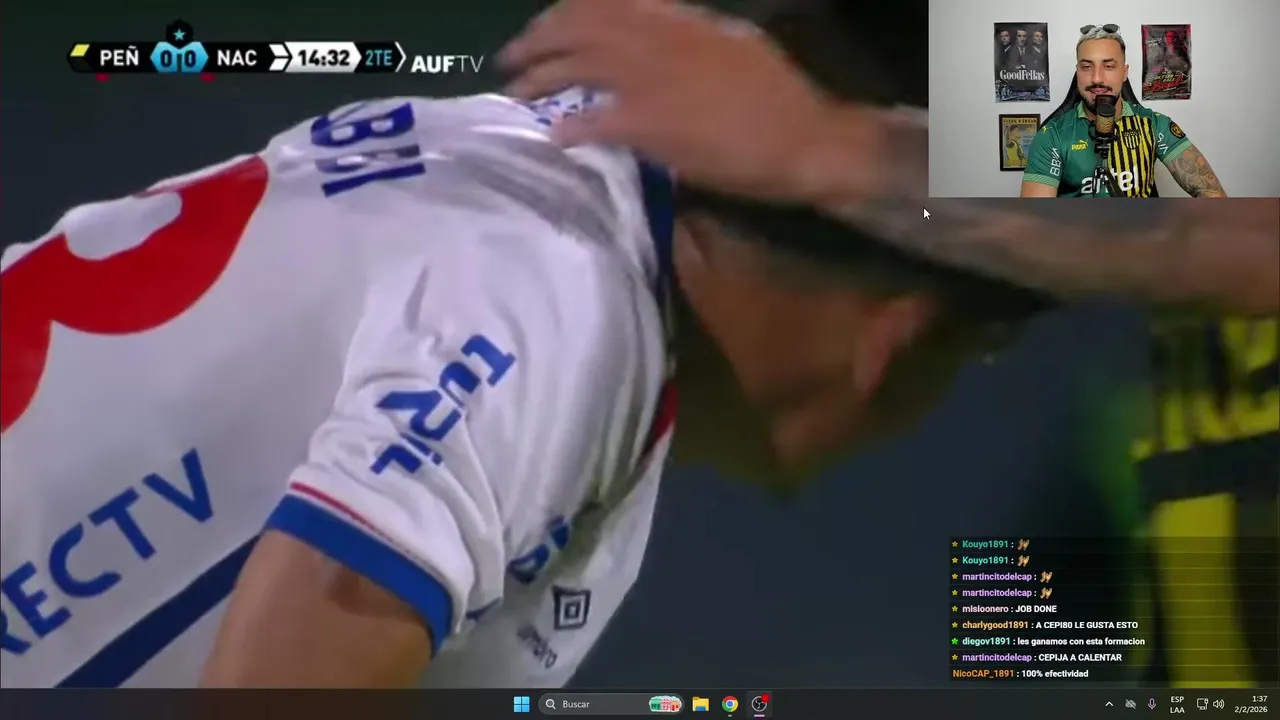Click the microphone tray icon
The image size is (1280, 720).
coord(1152,704)
